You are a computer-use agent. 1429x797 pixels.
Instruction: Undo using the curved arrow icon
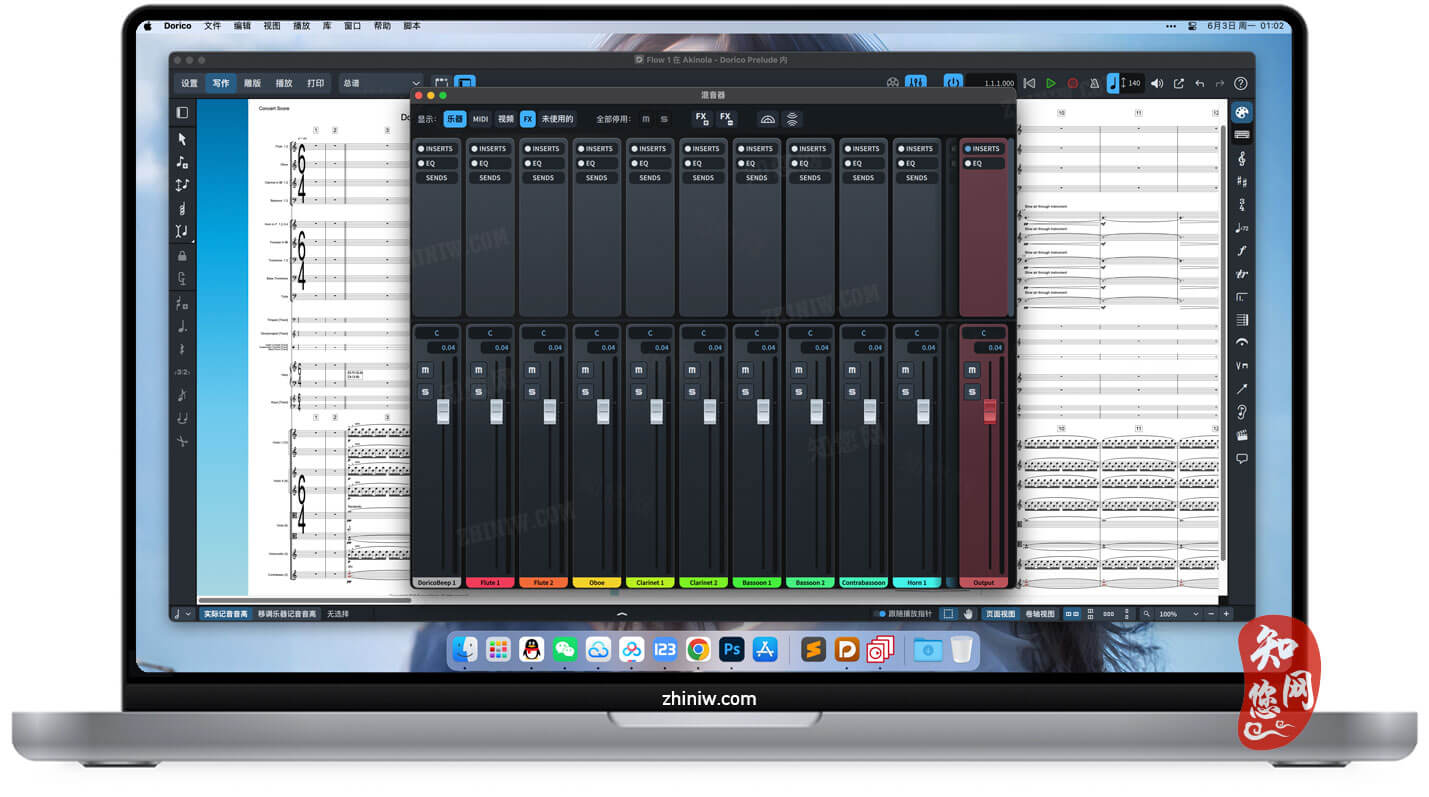click(x=1199, y=83)
